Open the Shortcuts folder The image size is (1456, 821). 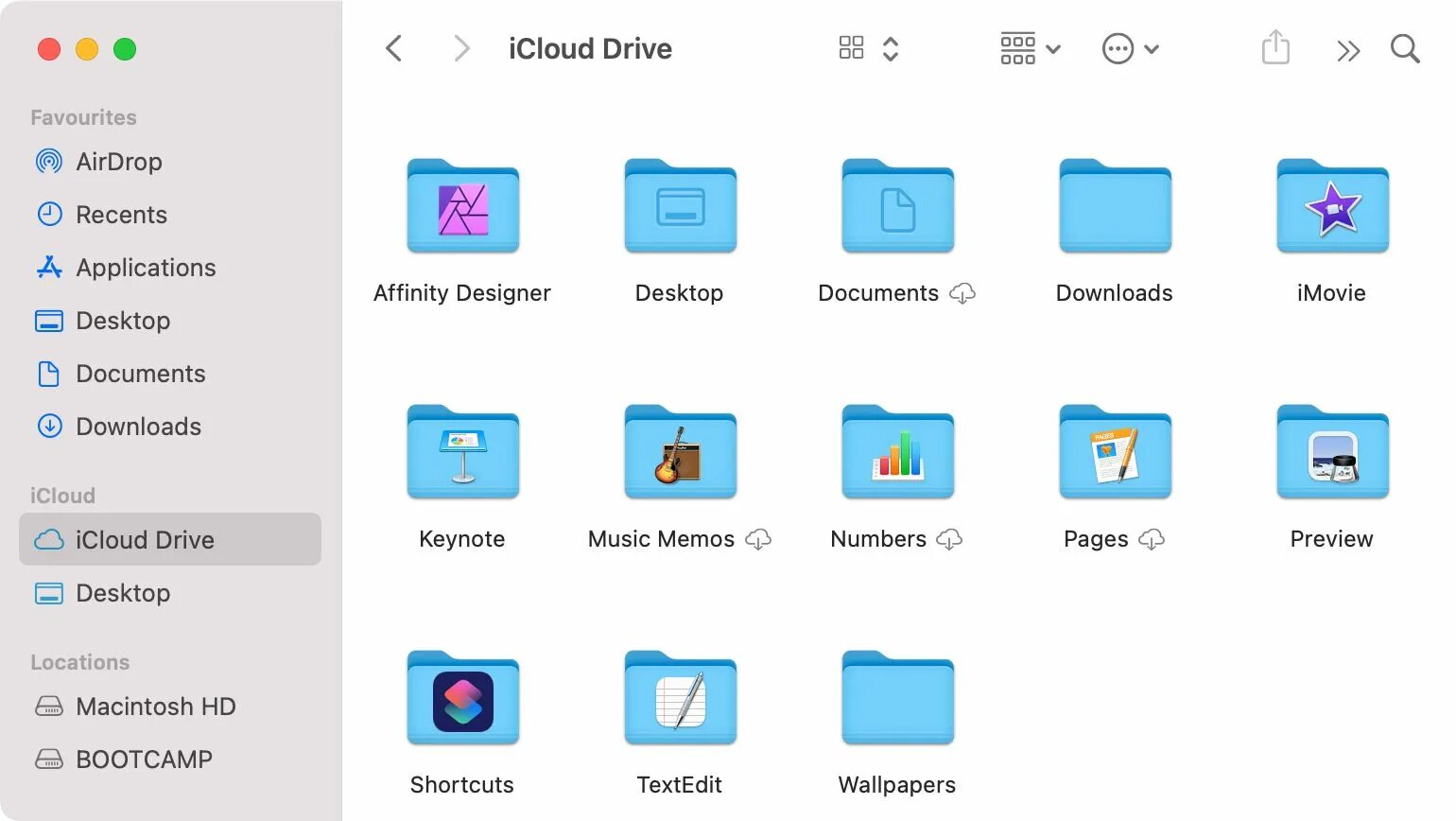tap(462, 697)
